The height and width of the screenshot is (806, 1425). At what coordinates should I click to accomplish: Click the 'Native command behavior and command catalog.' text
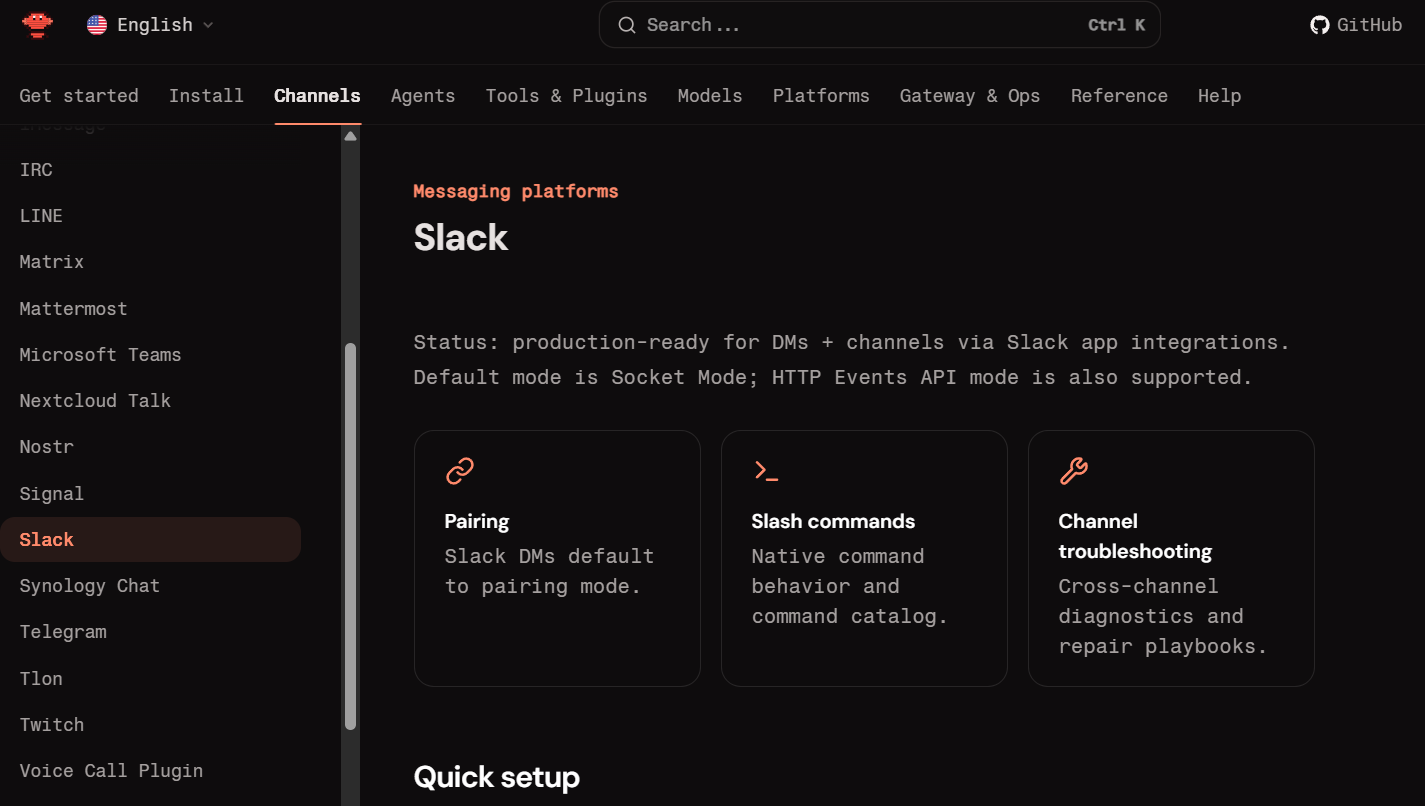click(x=850, y=586)
